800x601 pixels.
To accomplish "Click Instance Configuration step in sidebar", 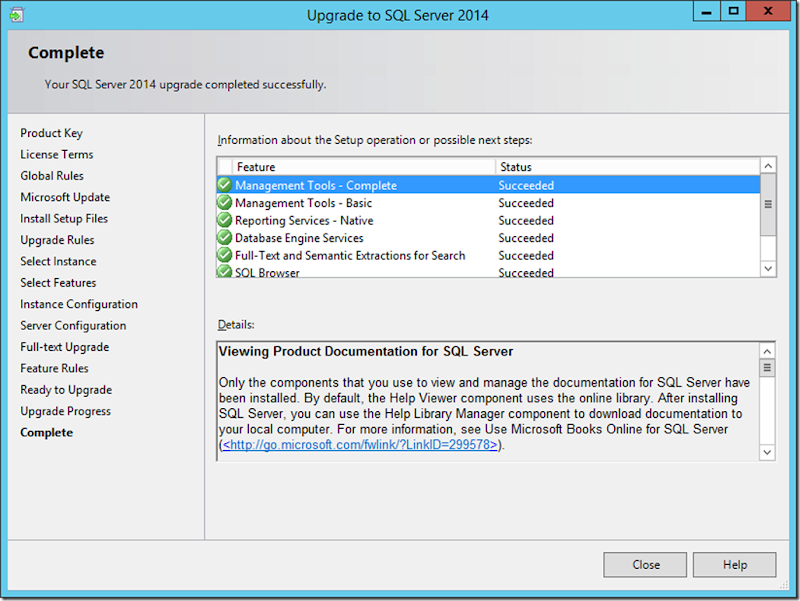I will 79,304.
